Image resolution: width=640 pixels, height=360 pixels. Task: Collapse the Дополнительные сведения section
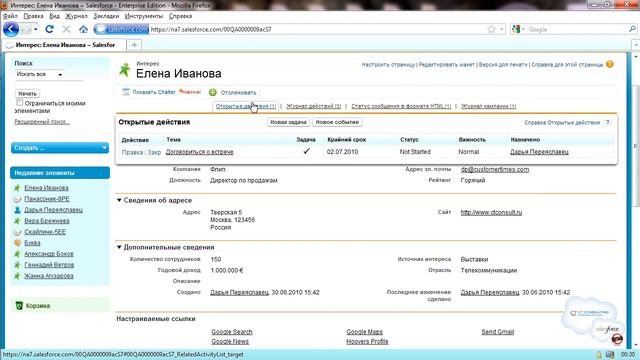coord(119,247)
